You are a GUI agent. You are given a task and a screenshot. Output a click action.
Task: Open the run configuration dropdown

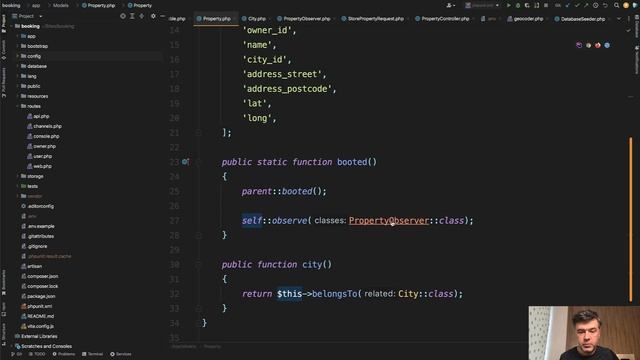482,5
